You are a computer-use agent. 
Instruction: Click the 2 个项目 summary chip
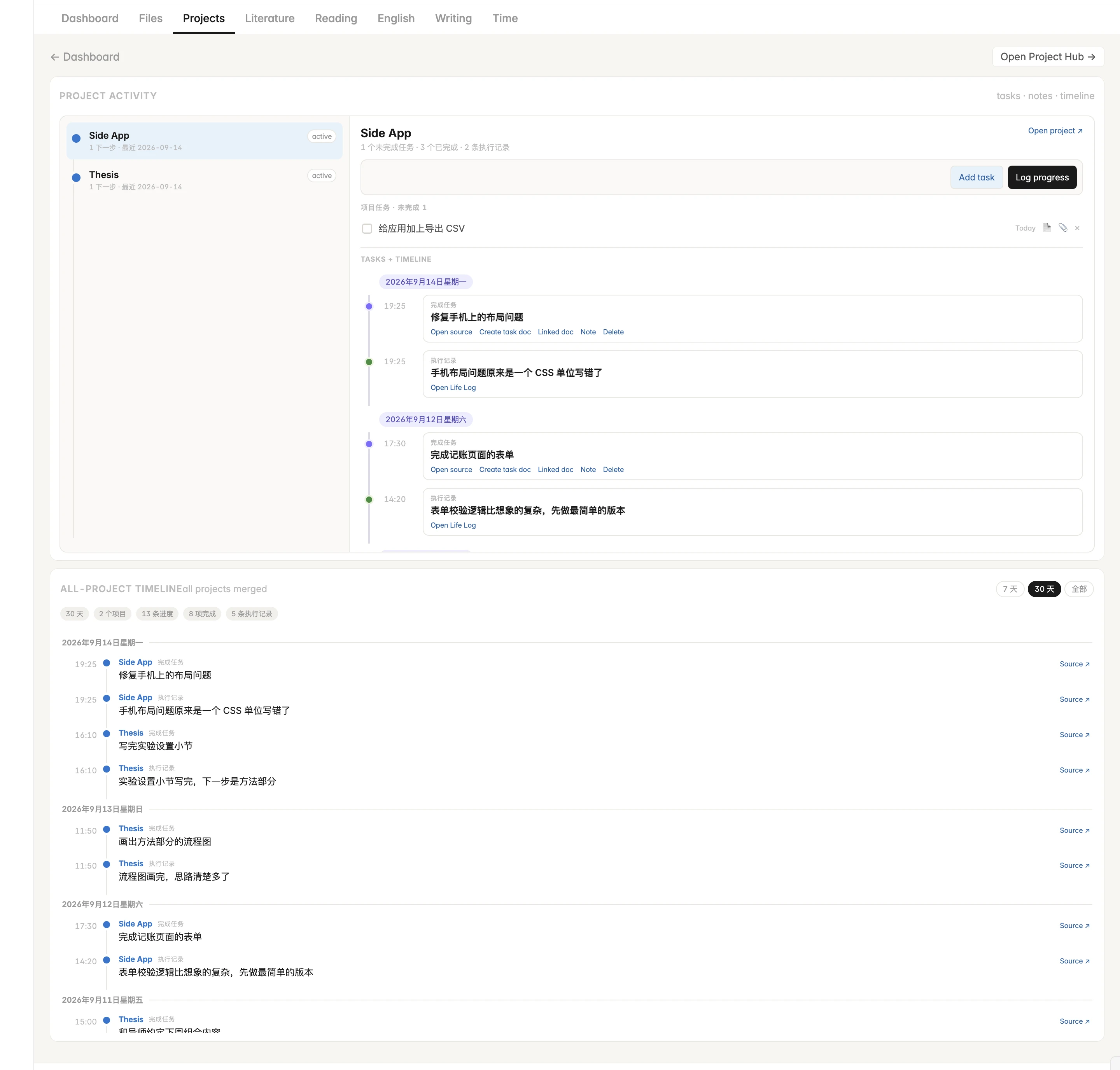point(112,614)
